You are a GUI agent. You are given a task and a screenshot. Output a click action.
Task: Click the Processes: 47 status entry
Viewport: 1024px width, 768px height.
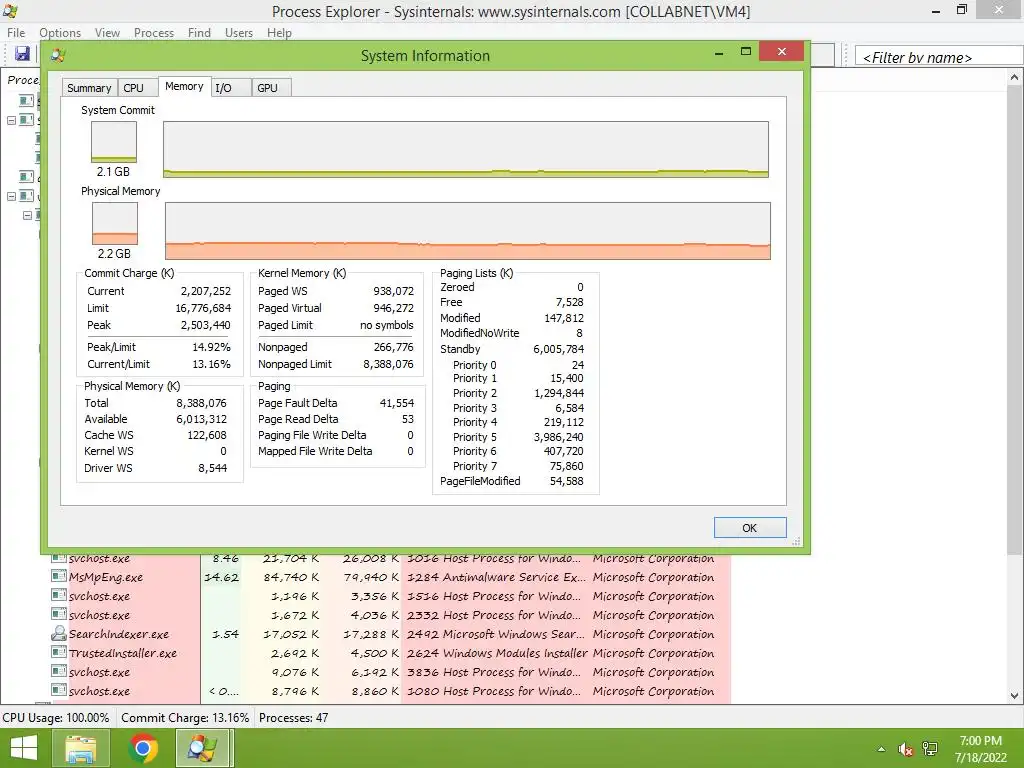[293, 718]
